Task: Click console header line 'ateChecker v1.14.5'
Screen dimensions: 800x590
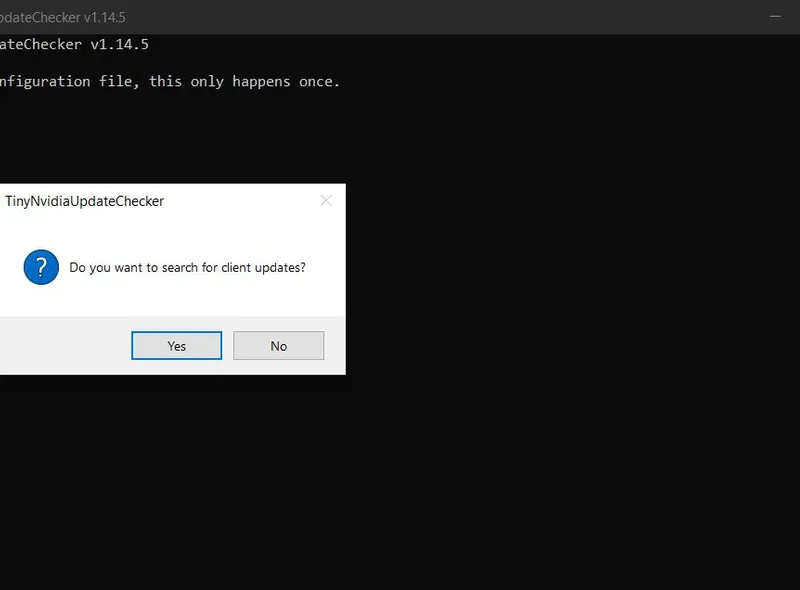Action: click(74, 44)
